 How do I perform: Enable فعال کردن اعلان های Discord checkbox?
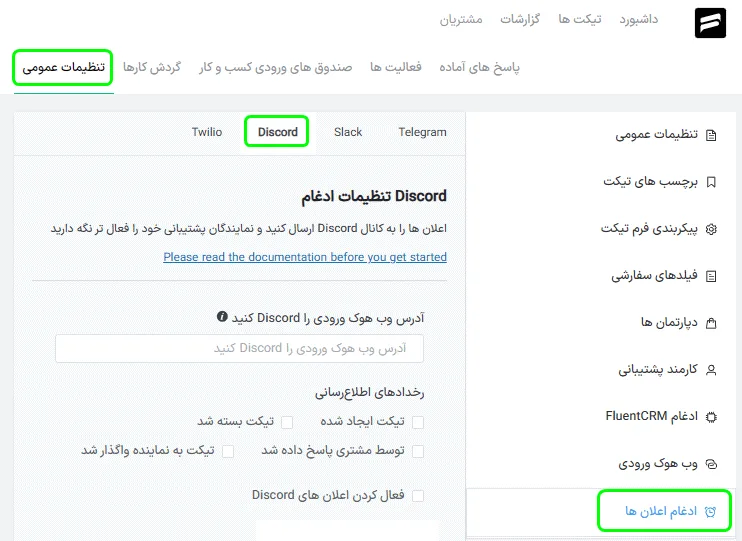(418, 496)
